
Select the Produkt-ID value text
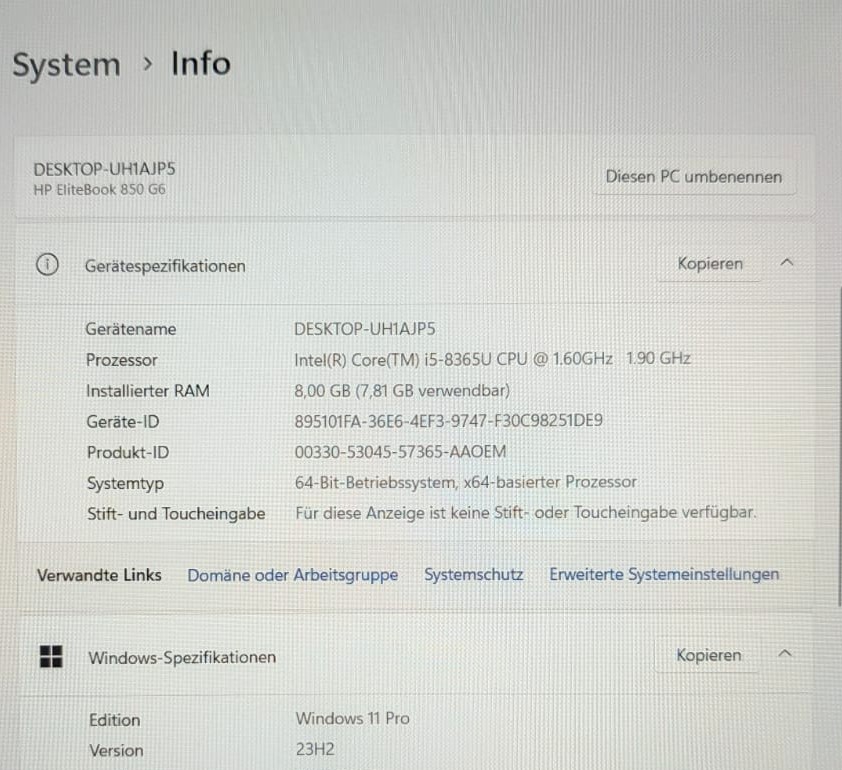click(400, 452)
